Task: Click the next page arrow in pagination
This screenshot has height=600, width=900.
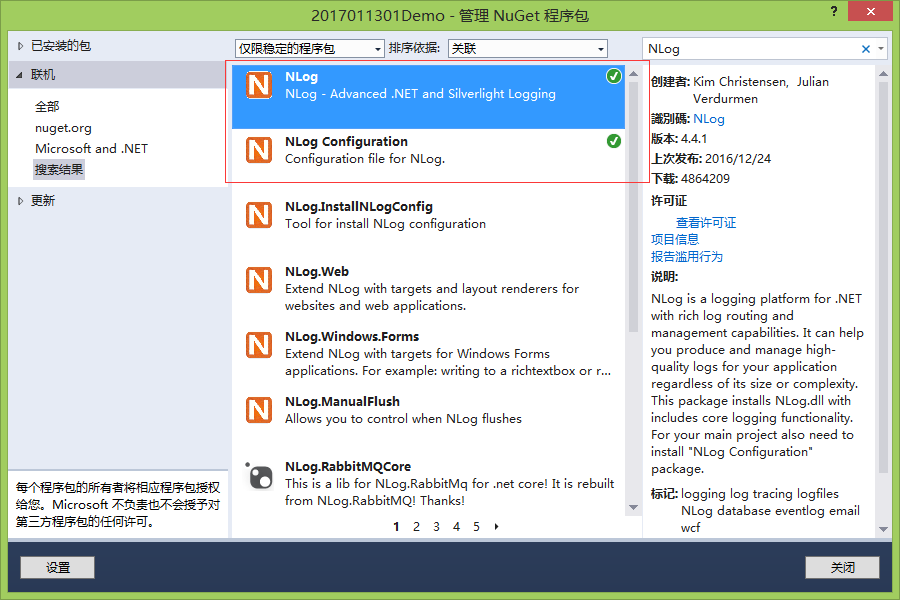Action: pos(496,527)
